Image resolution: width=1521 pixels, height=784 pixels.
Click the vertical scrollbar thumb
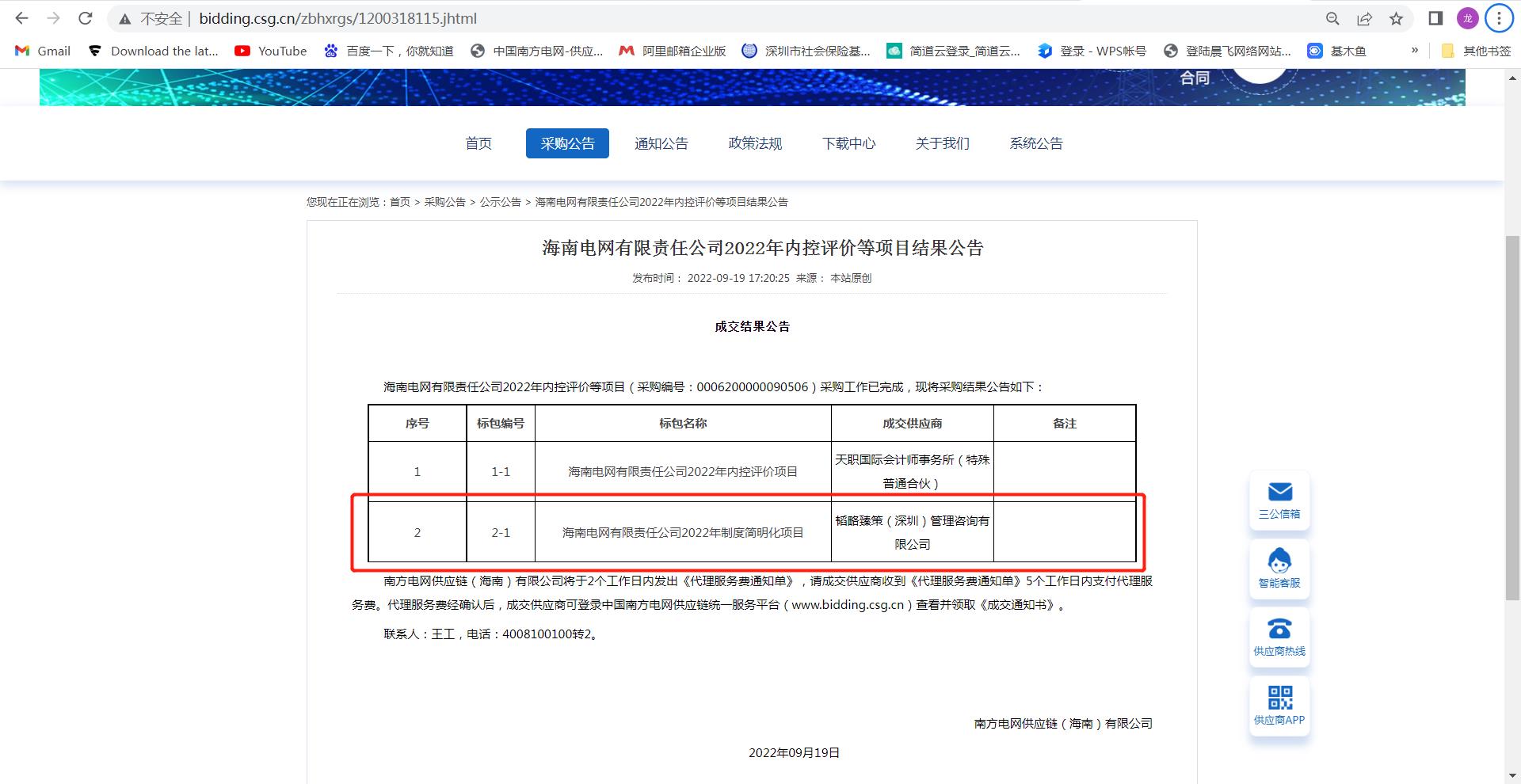click(1512, 418)
